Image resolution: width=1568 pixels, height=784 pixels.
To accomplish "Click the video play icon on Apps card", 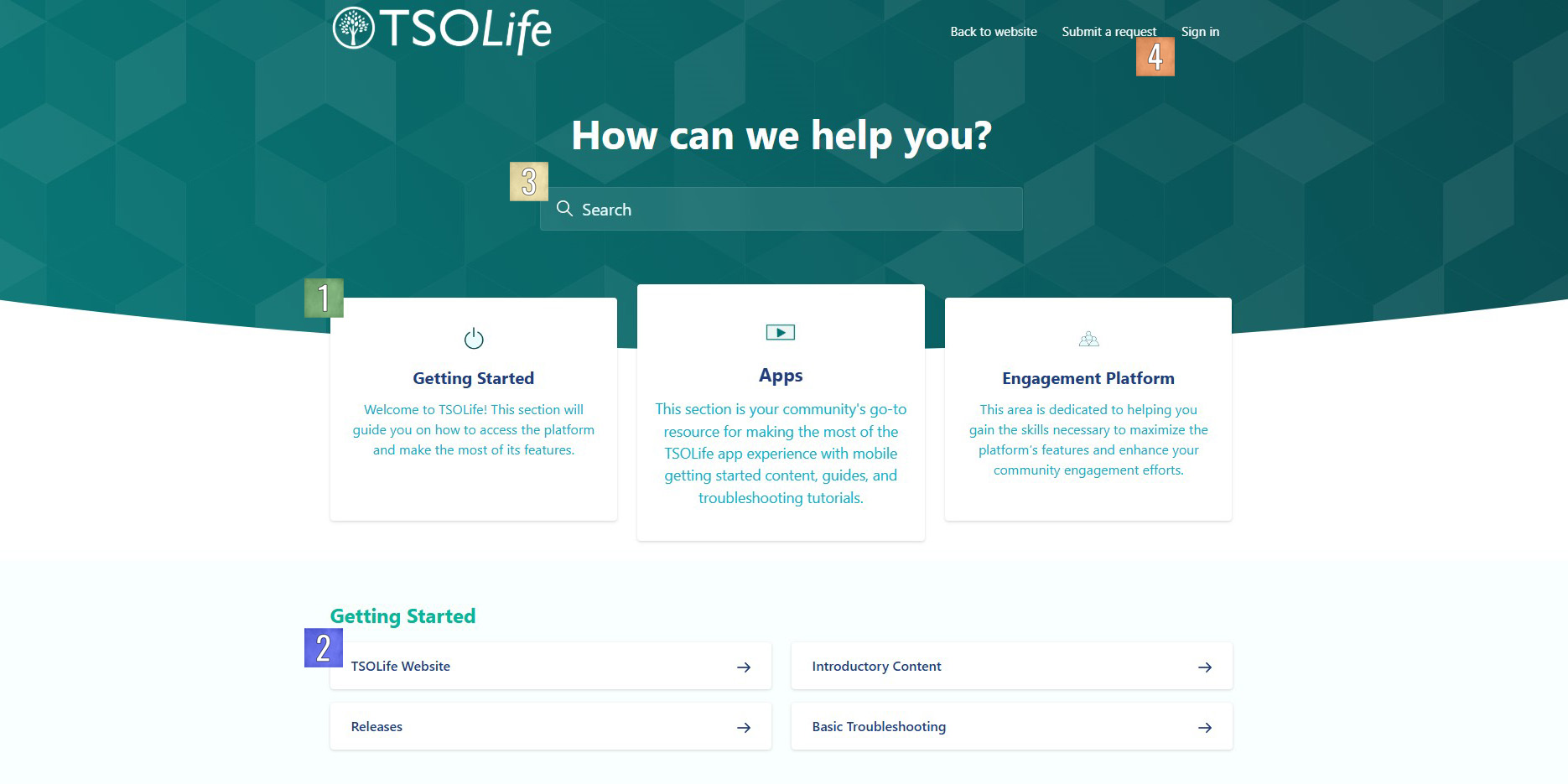I will 781,333.
